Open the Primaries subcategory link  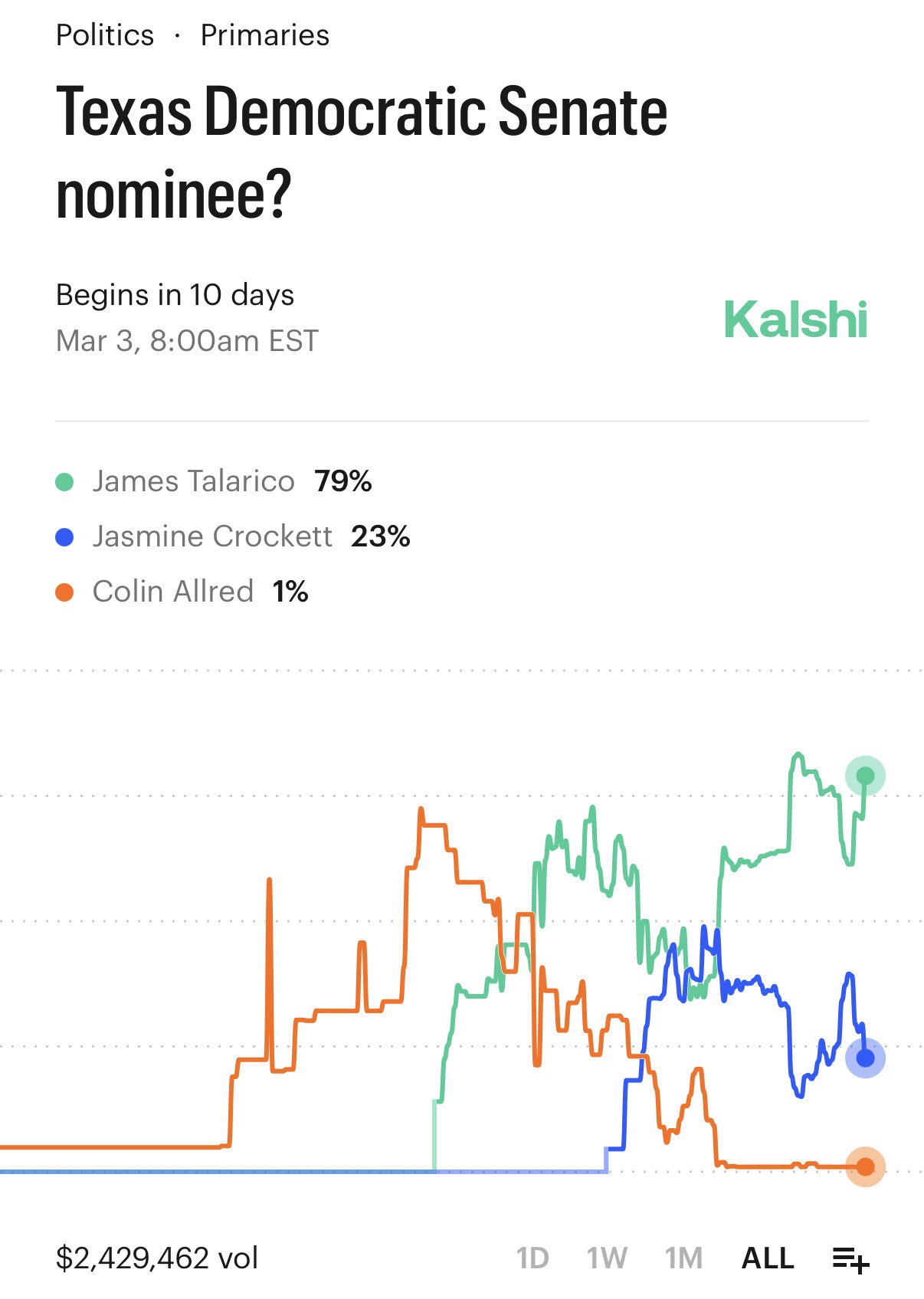(264, 35)
